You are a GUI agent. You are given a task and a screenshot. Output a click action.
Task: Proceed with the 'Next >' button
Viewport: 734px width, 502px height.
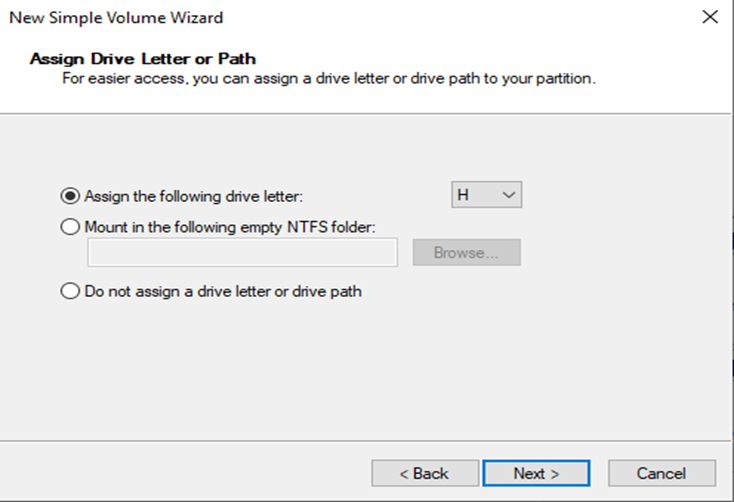pos(536,473)
